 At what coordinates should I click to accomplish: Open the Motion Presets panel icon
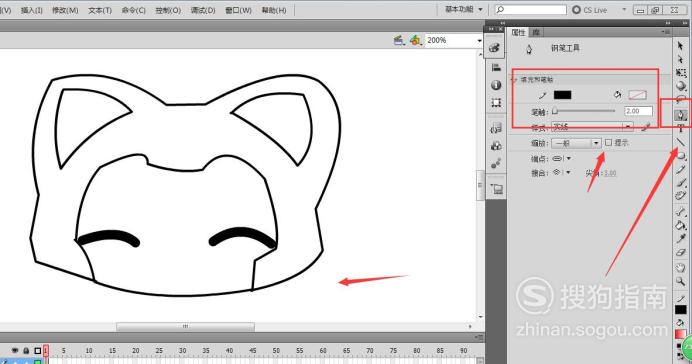point(496,164)
